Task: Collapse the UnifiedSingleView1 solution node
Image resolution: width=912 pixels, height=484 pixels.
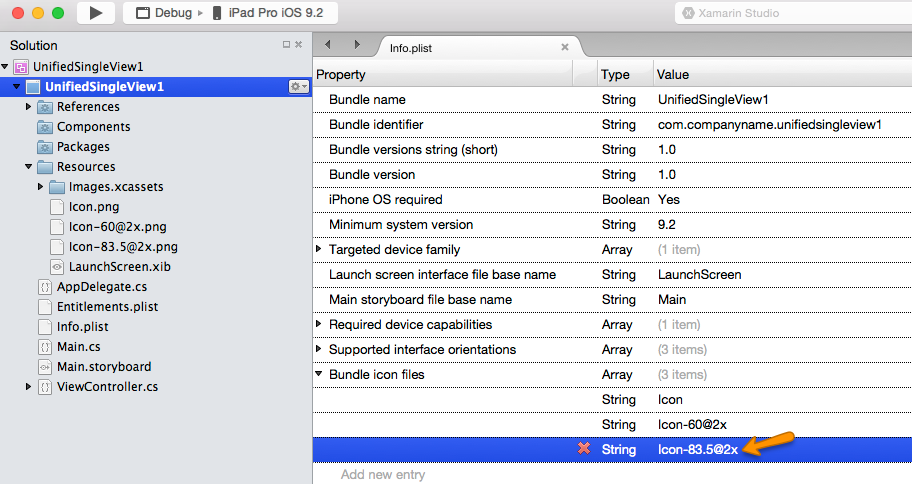Action: click(x=5, y=66)
